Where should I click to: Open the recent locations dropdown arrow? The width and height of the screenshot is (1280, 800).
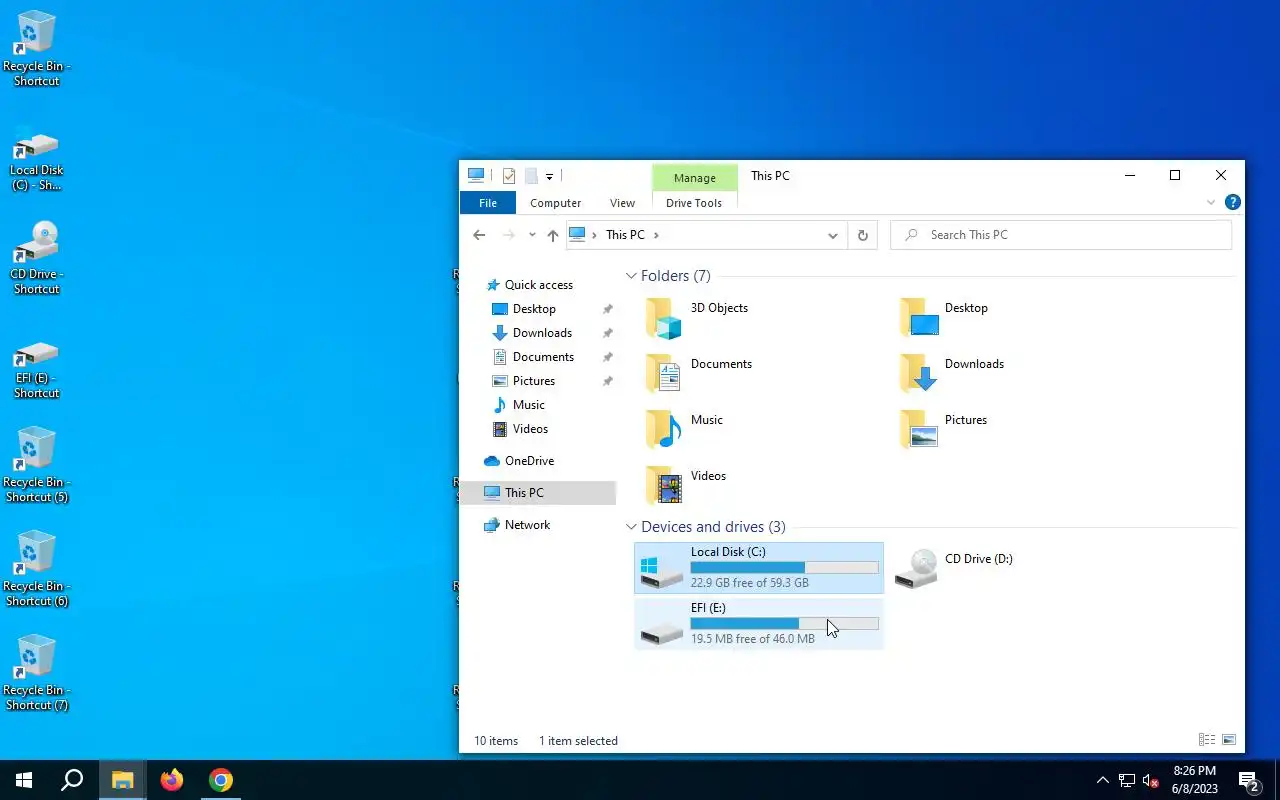531,235
